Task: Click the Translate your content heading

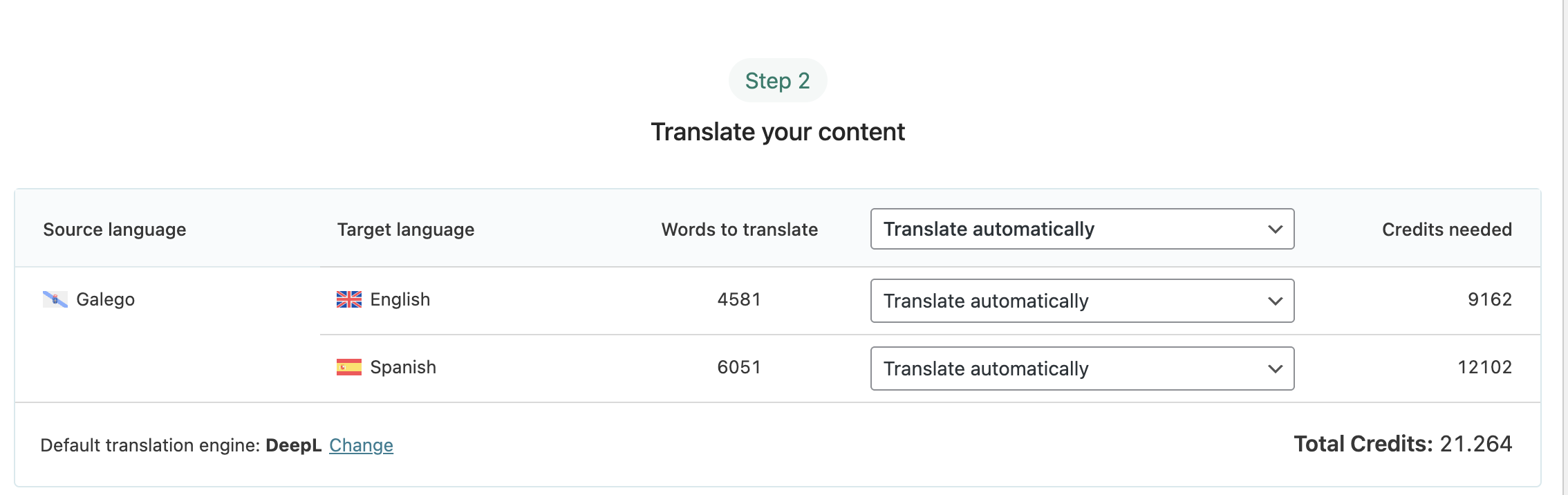Action: (x=778, y=132)
